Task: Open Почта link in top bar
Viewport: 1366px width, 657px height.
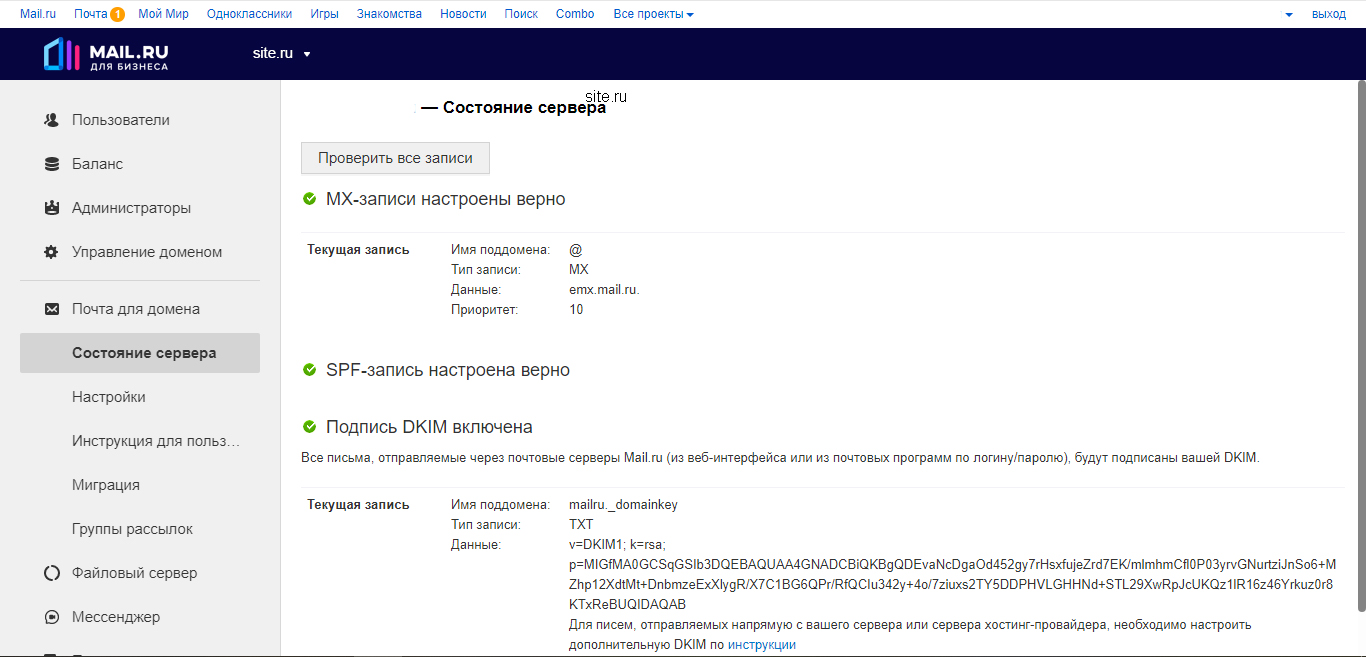Action: [91, 14]
